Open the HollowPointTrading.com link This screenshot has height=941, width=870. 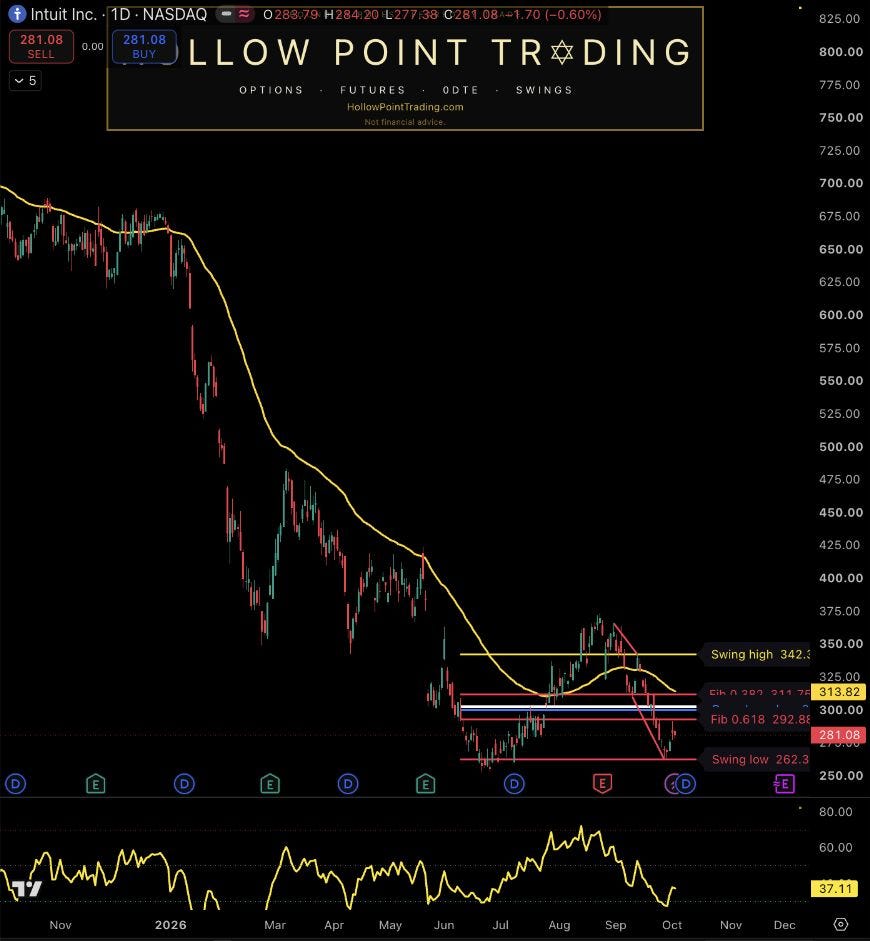405,107
